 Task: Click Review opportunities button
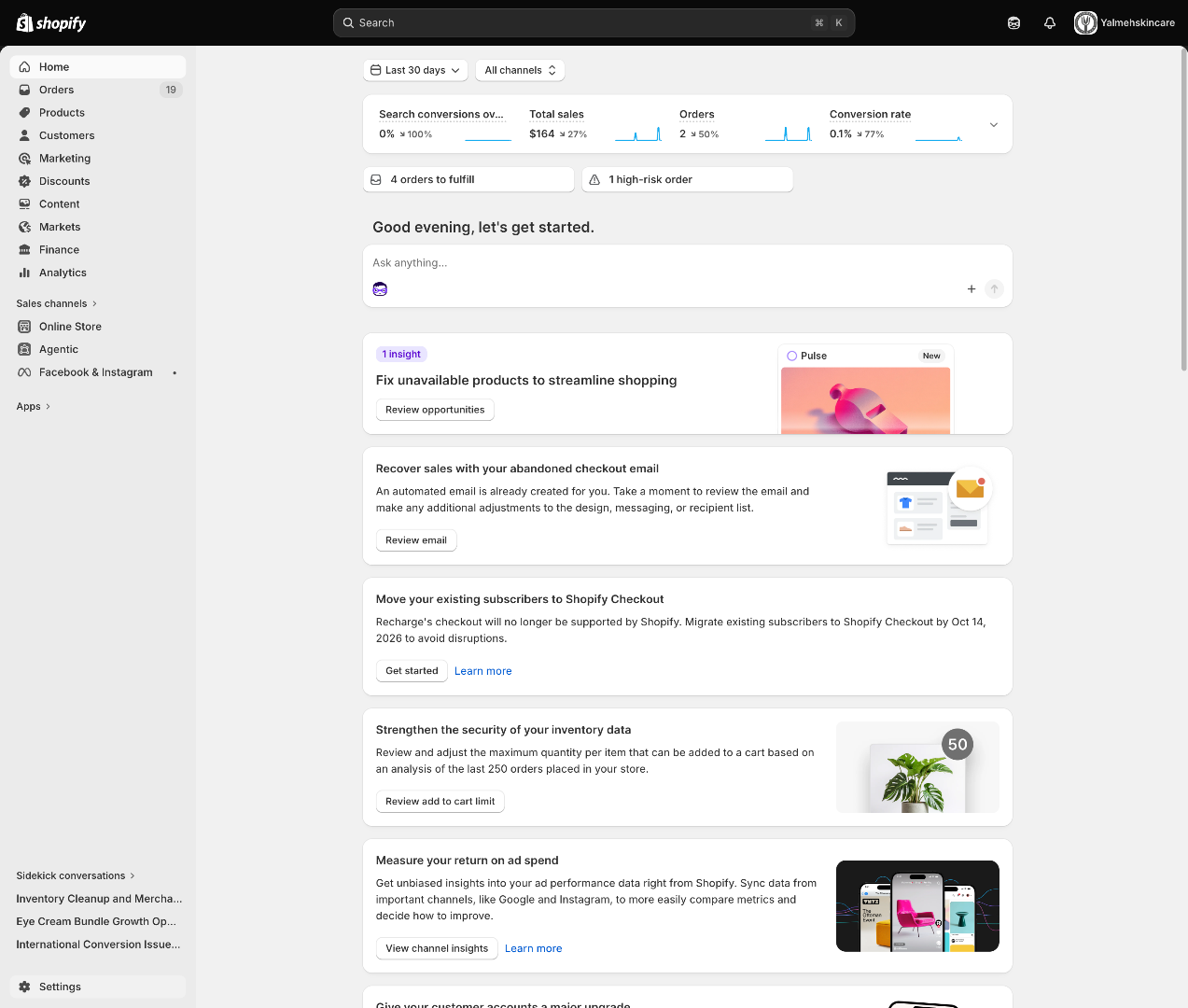tap(435, 410)
